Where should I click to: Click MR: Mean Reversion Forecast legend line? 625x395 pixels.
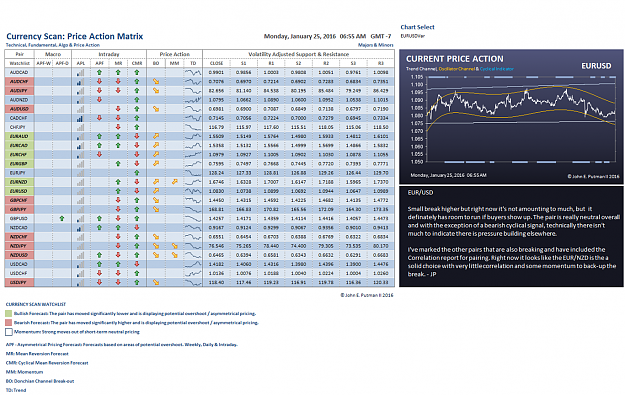(x=37, y=354)
